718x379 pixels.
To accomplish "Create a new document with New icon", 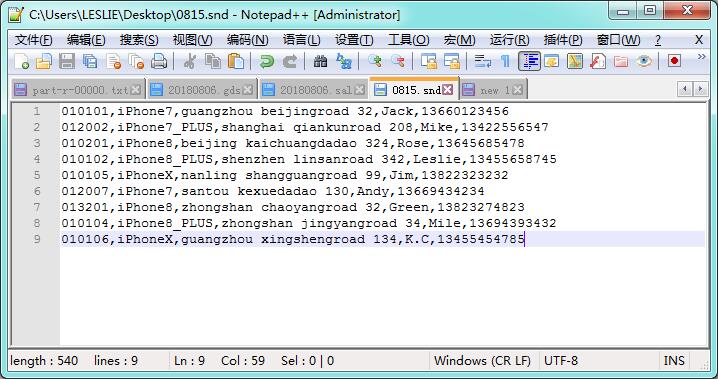I will click(22, 61).
